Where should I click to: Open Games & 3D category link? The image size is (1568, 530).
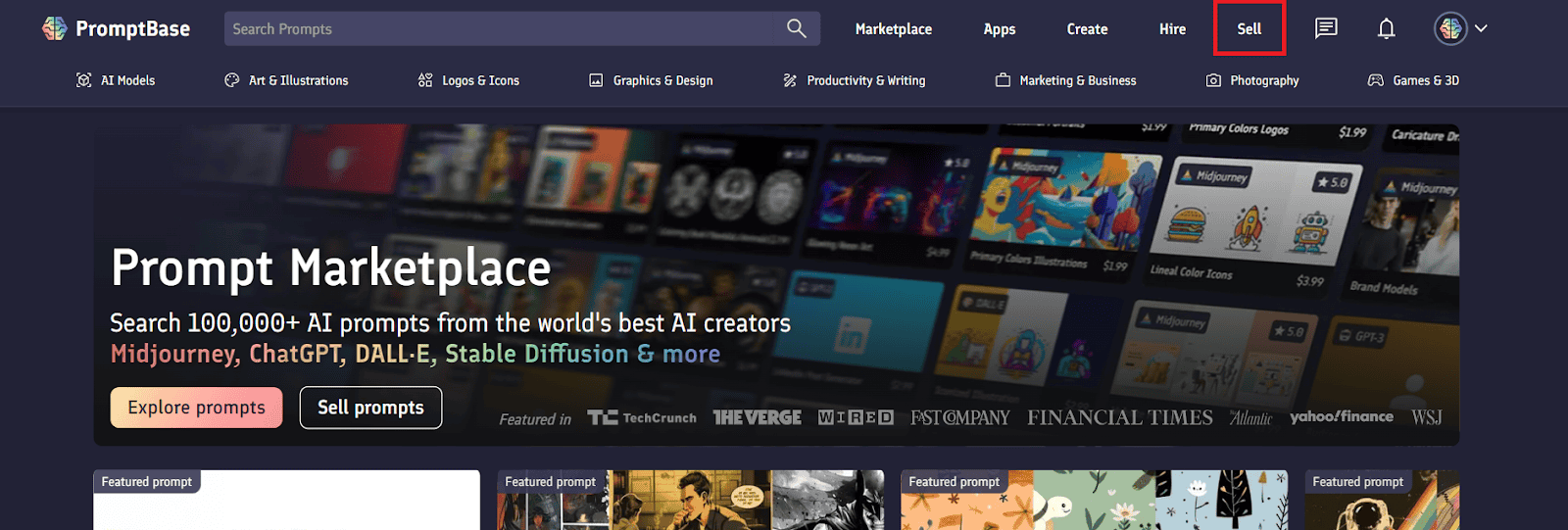(x=1426, y=80)
